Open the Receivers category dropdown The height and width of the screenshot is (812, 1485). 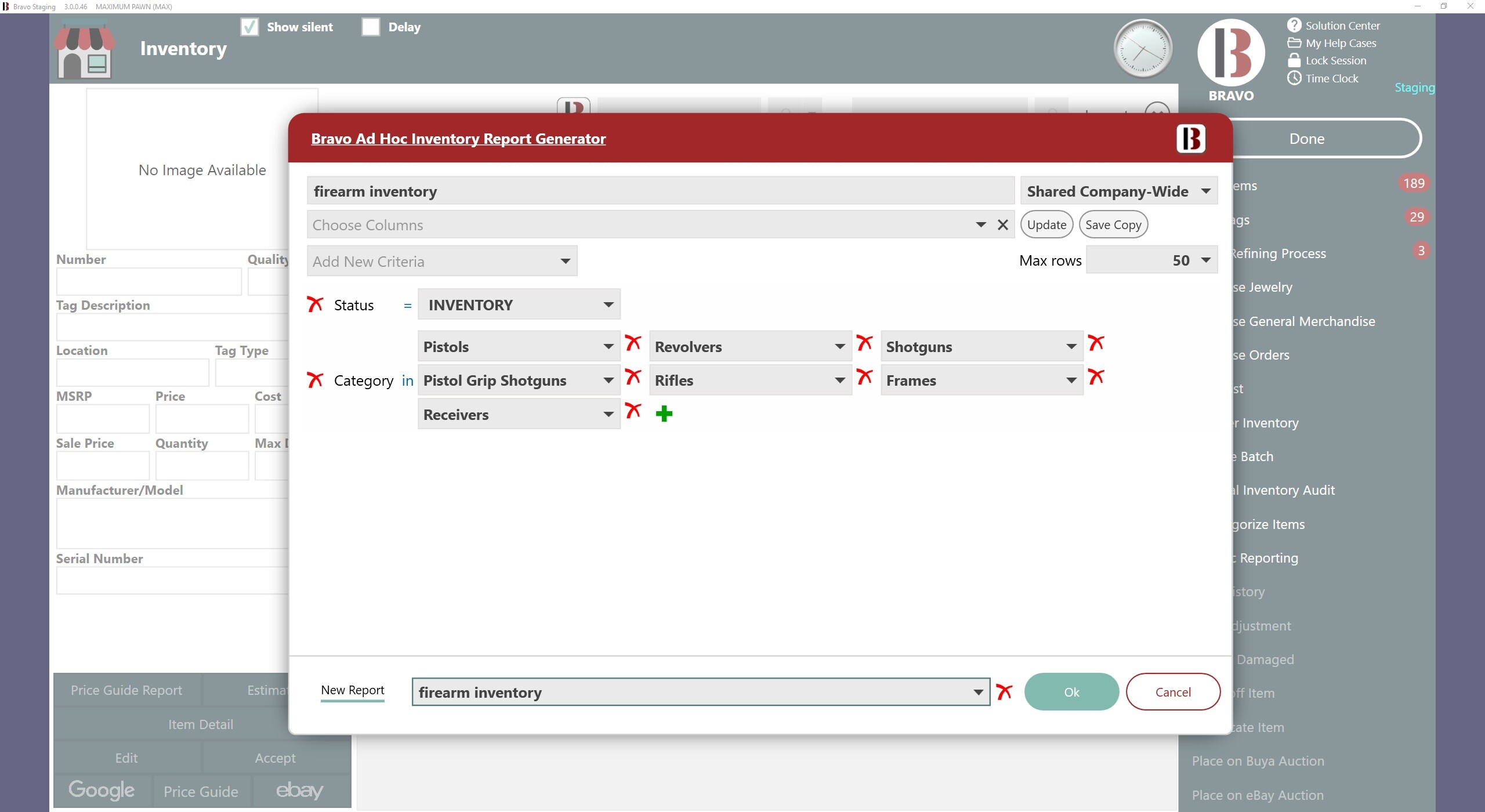point(519,414)
